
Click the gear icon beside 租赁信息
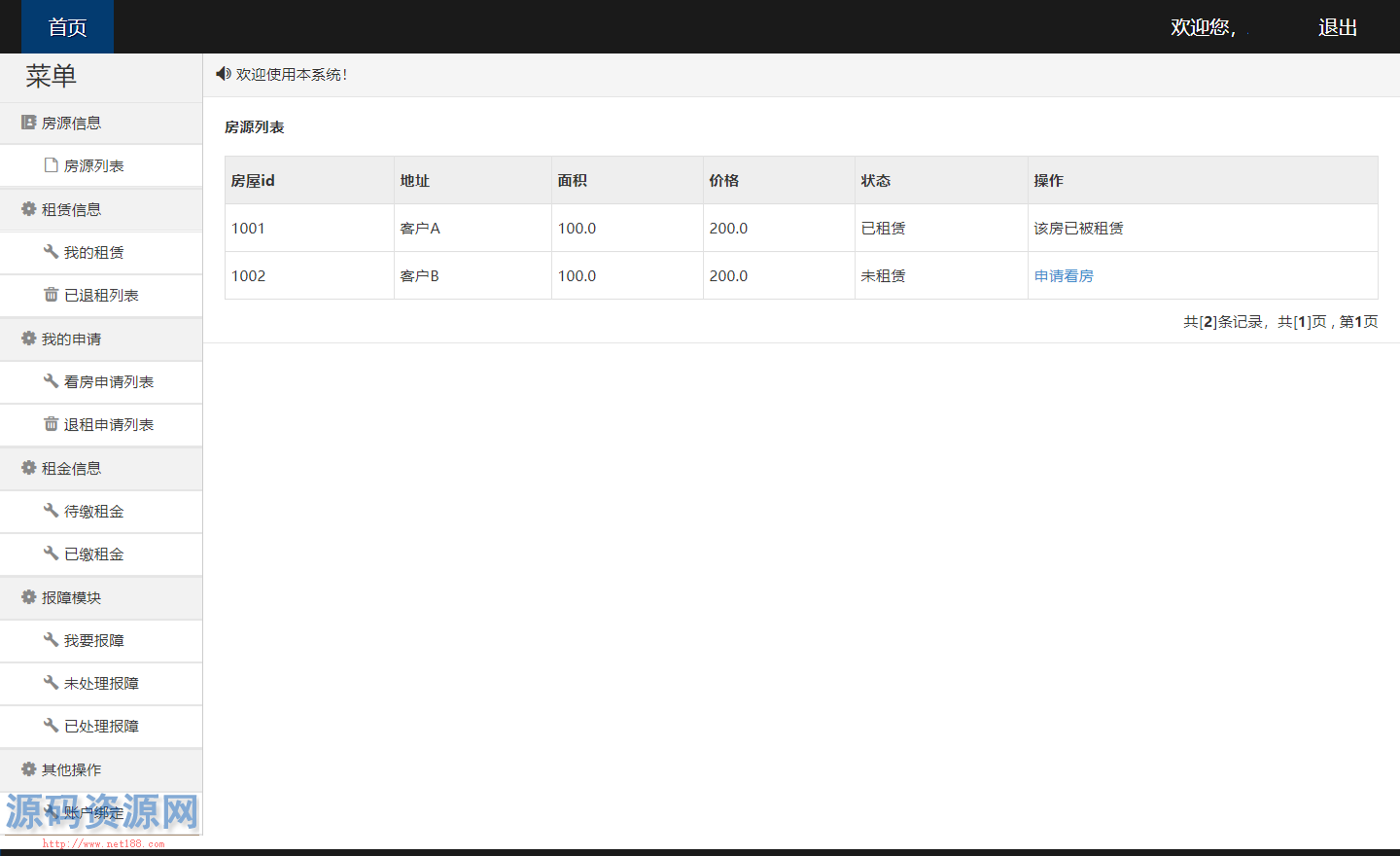pyautogui.click(x=28, y=209)
